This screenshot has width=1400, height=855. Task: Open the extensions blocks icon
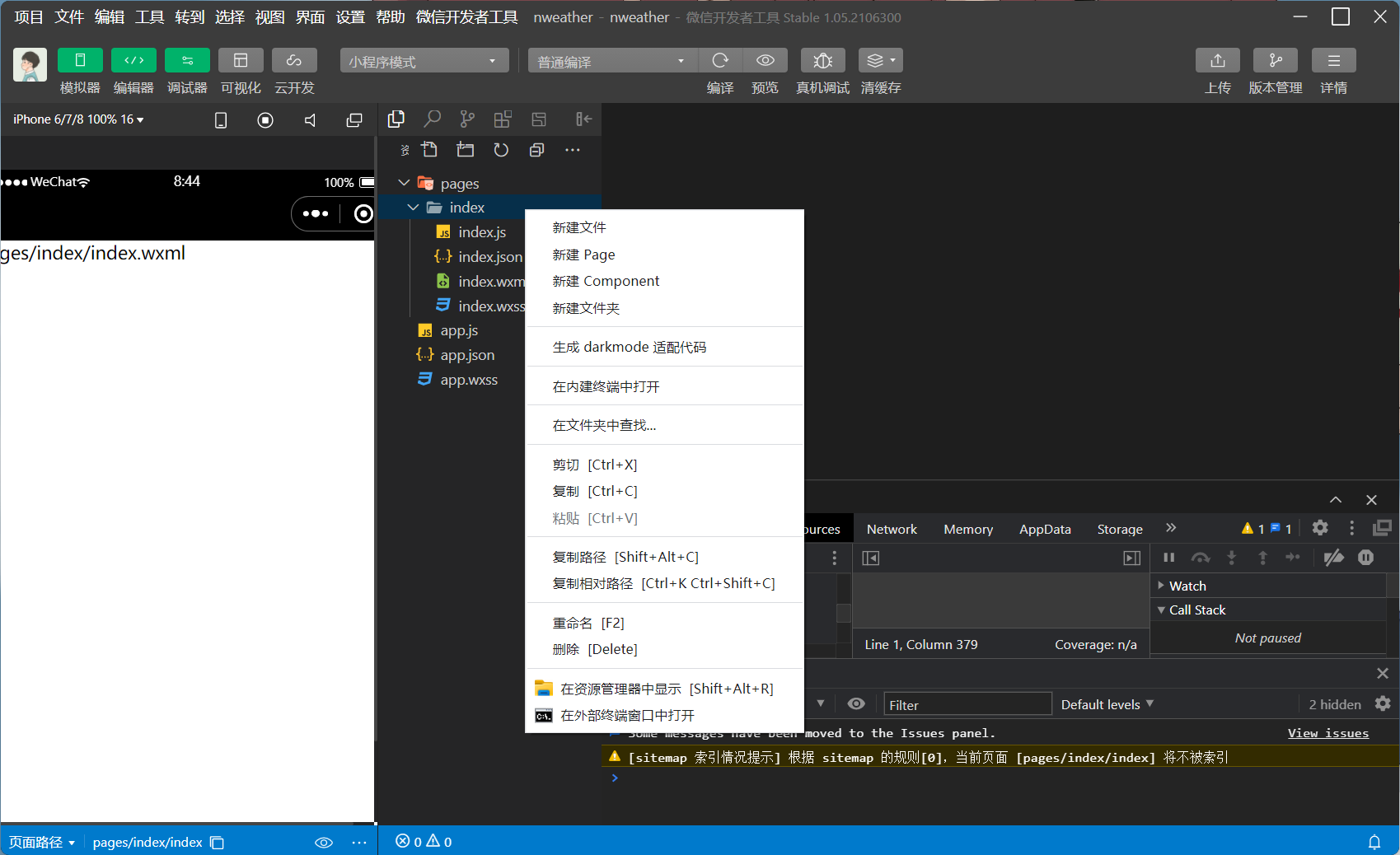503,119
